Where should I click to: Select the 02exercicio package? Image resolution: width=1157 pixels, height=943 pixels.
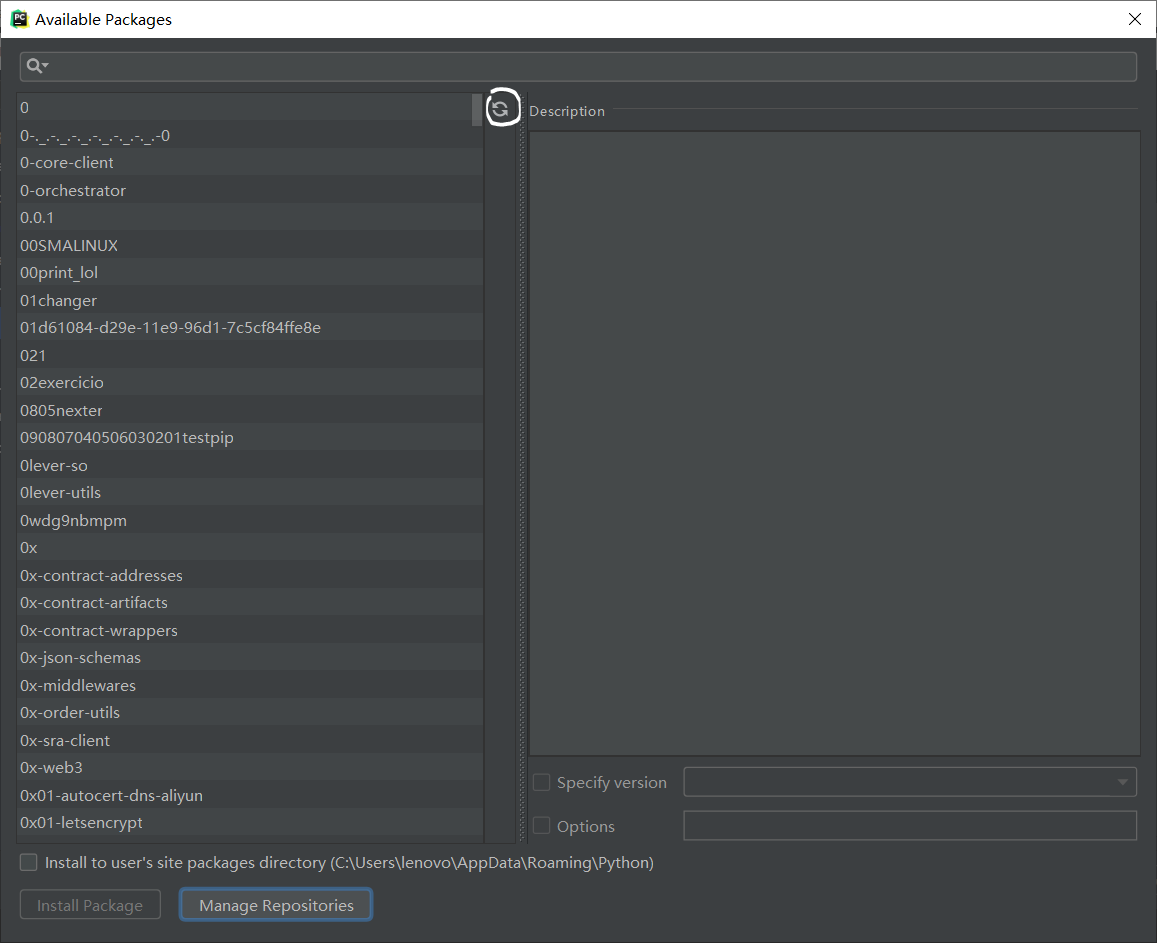pyautogui.click(x=250, y=382)
